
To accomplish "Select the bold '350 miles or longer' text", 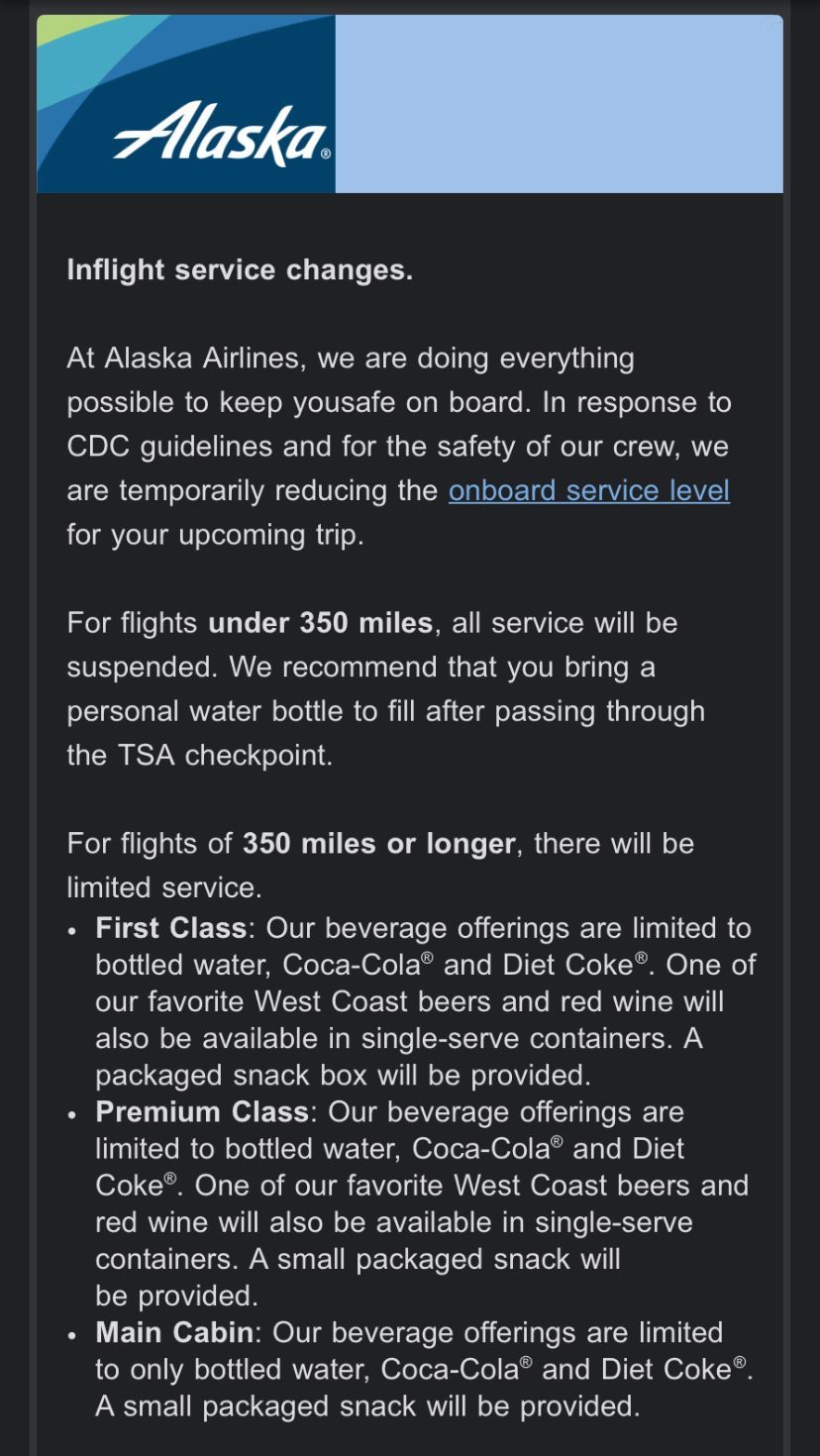I will pos(379,844).
